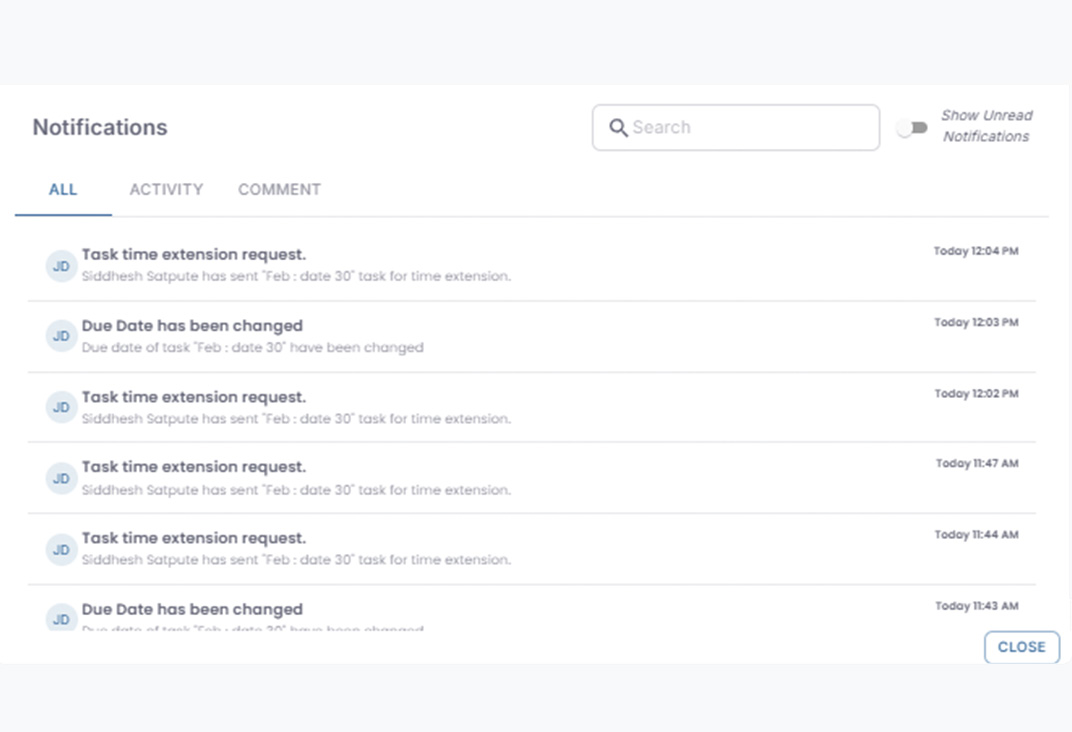The width and height of the screenshot is (1072, 732).
Task: Click the search magnifier icon
Action: (618, 128)
